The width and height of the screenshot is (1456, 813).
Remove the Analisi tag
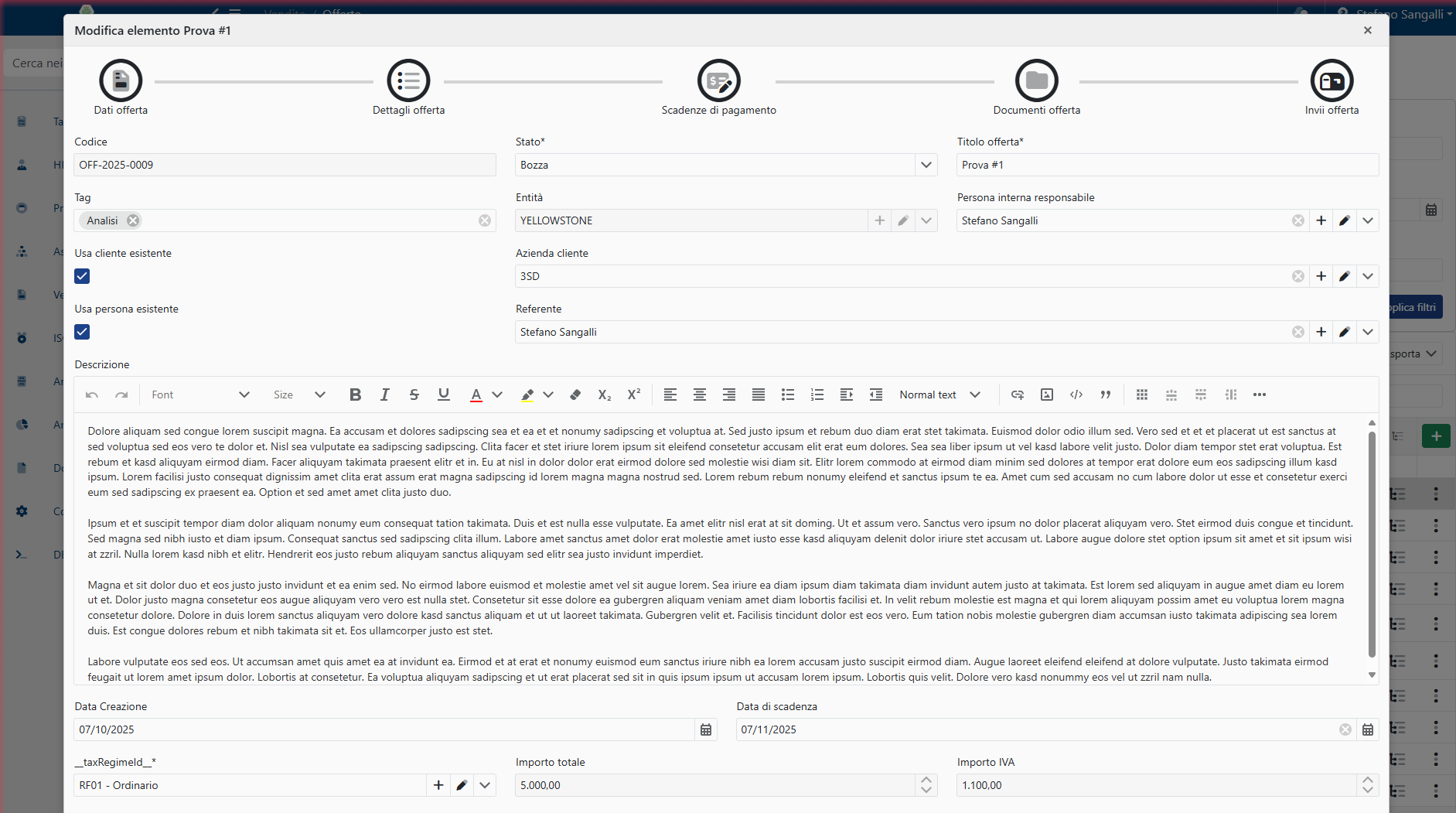[x=133, y=220]
